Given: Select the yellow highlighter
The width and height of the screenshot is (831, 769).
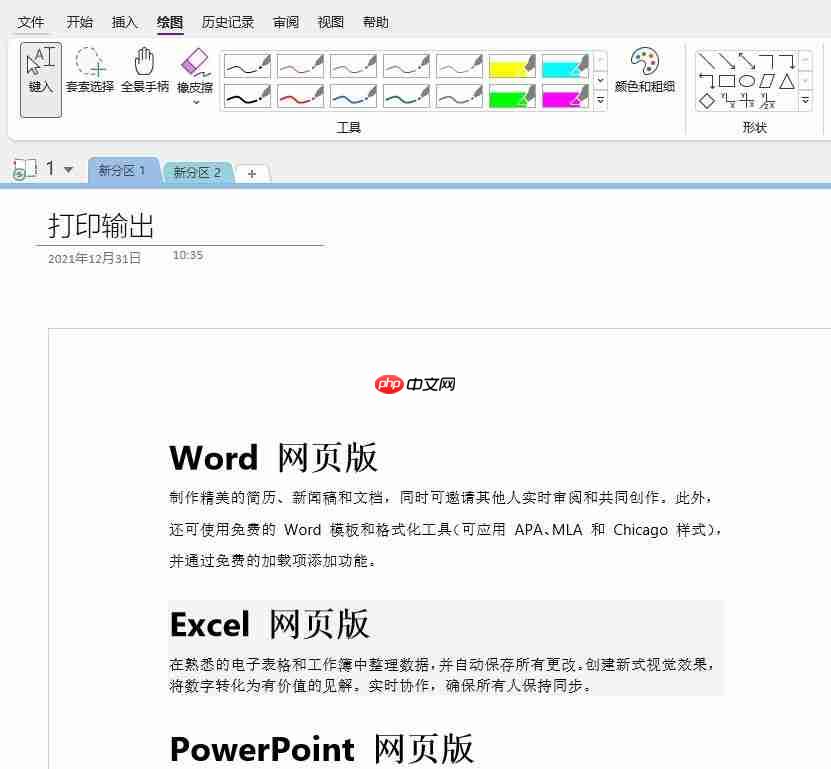Looking at the screenshot, I should pyautogui.click(x=512, y=66).
